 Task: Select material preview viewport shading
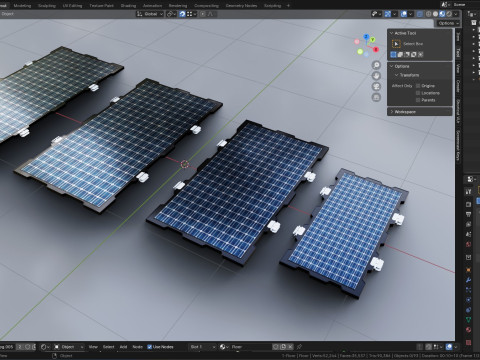pos(442,14)
